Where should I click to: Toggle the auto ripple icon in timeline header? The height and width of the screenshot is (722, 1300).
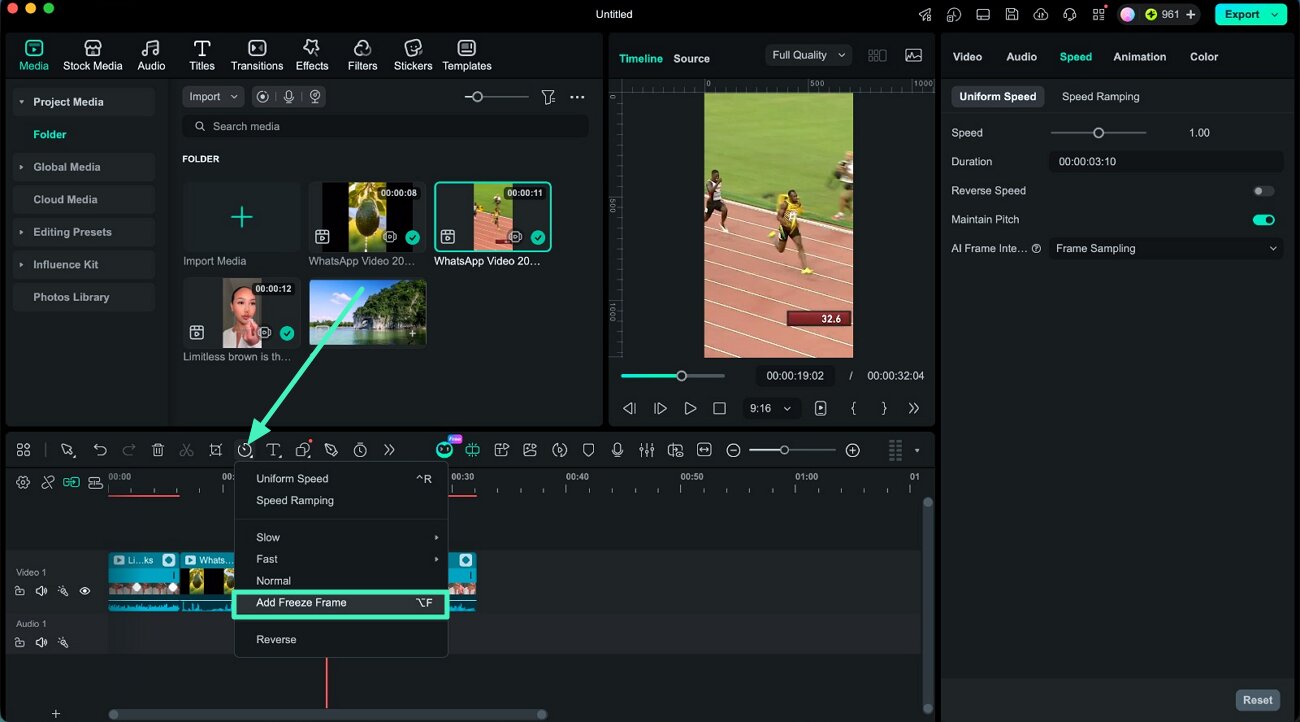coord(71,482)
